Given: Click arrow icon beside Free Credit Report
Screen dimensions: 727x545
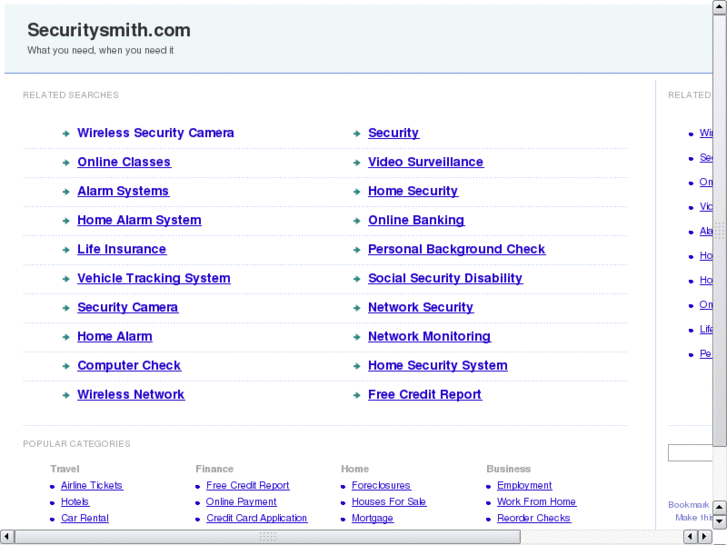Looking at the screenshot, I should 357,396.
